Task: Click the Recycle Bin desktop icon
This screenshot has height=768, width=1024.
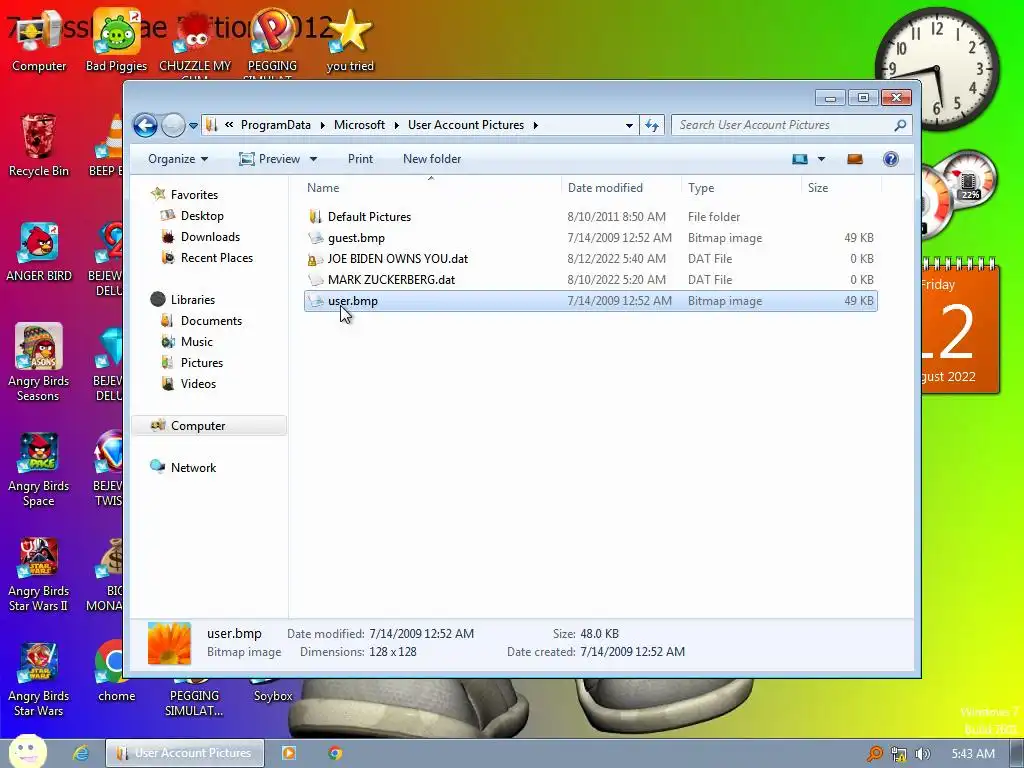Action: 39,145
